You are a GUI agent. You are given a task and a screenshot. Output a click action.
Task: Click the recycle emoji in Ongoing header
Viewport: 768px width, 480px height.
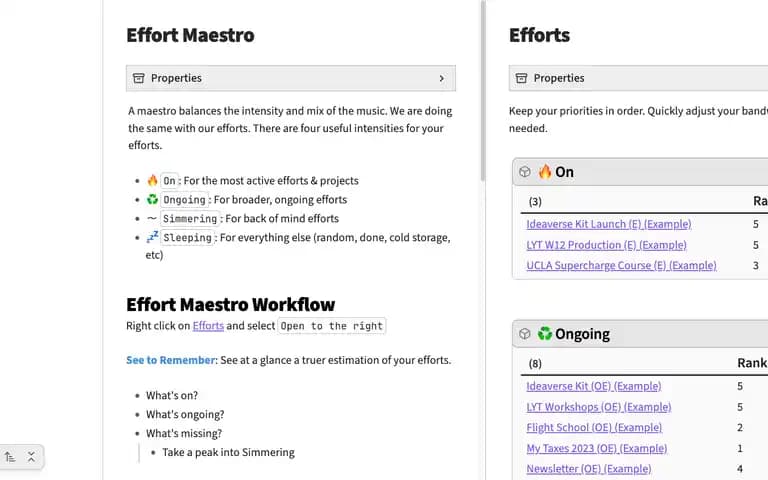545,334
